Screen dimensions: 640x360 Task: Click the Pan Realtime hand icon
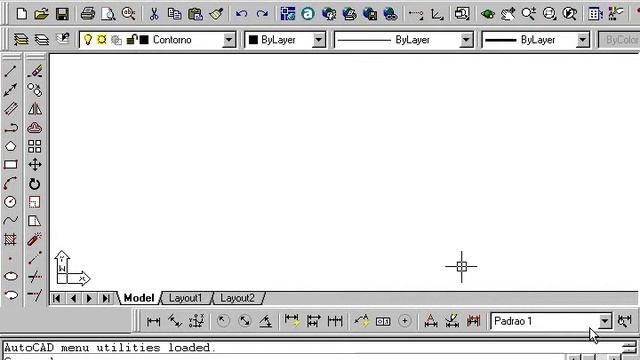pyautogui.click(x=508, y=14)
